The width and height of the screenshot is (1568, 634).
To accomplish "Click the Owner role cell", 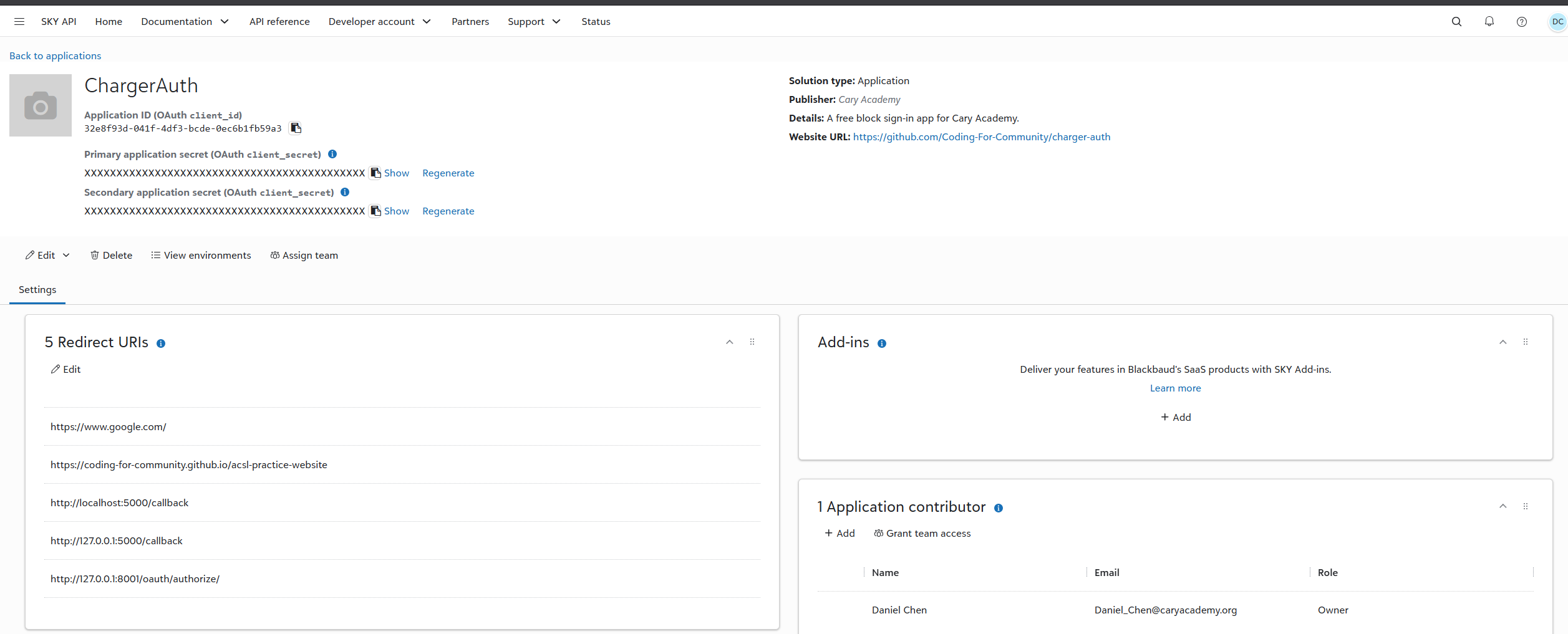I will click(1333, 610).
